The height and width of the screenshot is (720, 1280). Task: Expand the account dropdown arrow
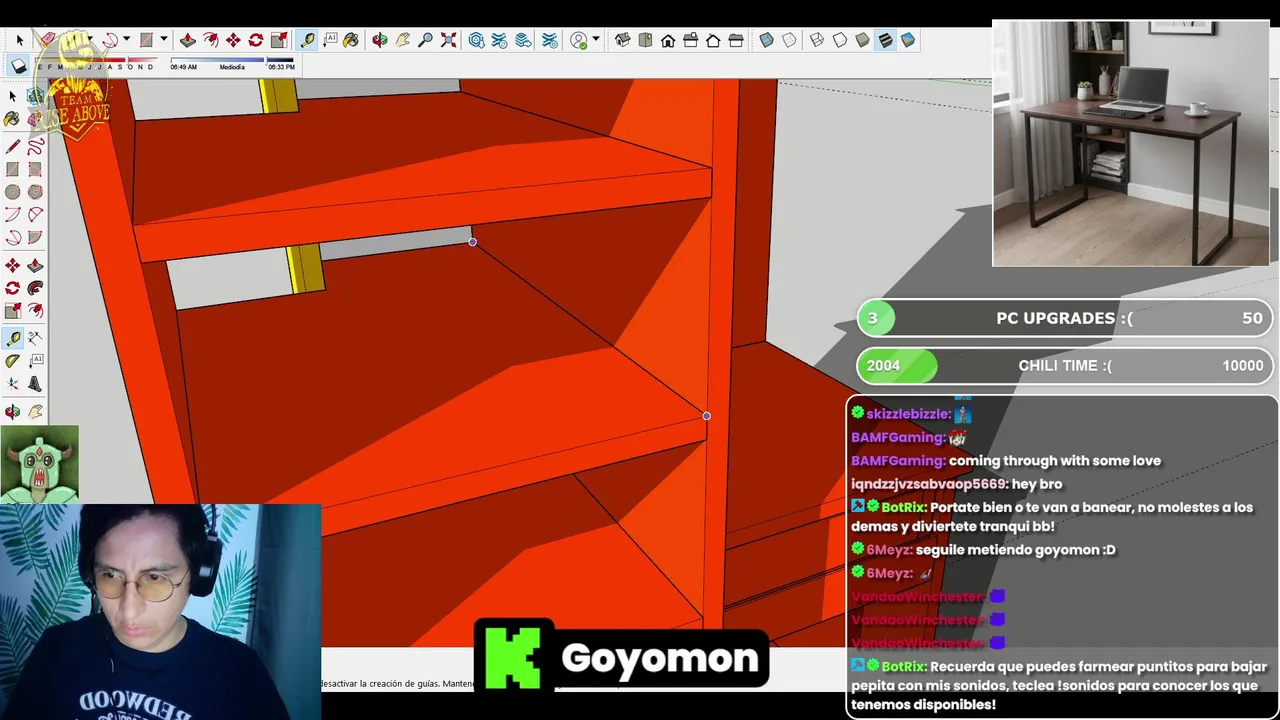596,40
